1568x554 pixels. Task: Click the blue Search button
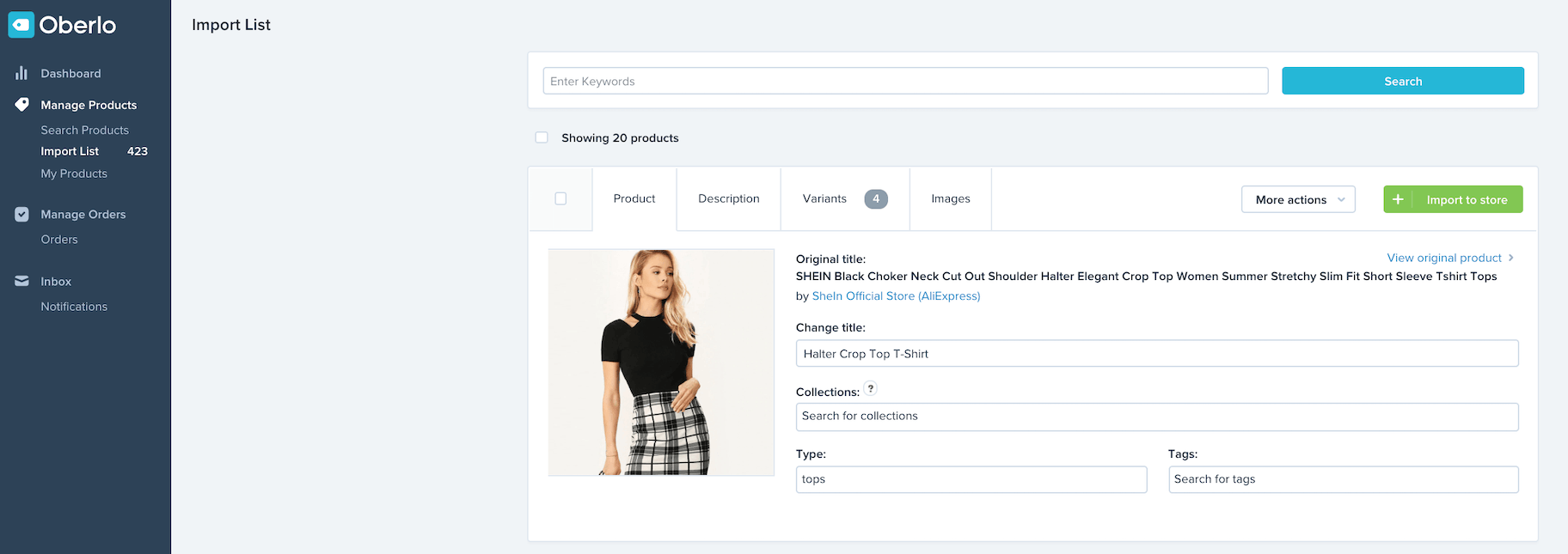1402,81
